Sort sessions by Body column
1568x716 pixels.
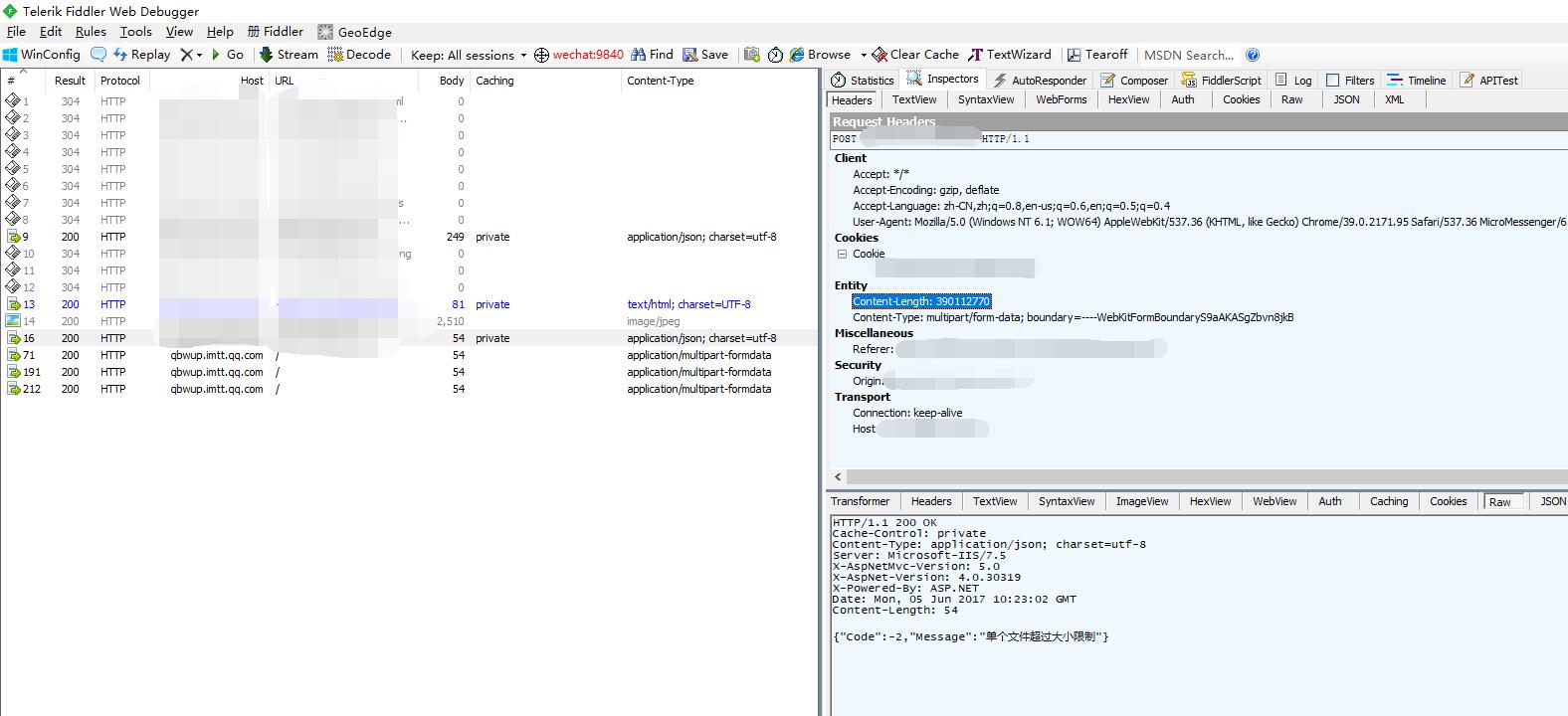pyautogui.click(x=443, y=81)
